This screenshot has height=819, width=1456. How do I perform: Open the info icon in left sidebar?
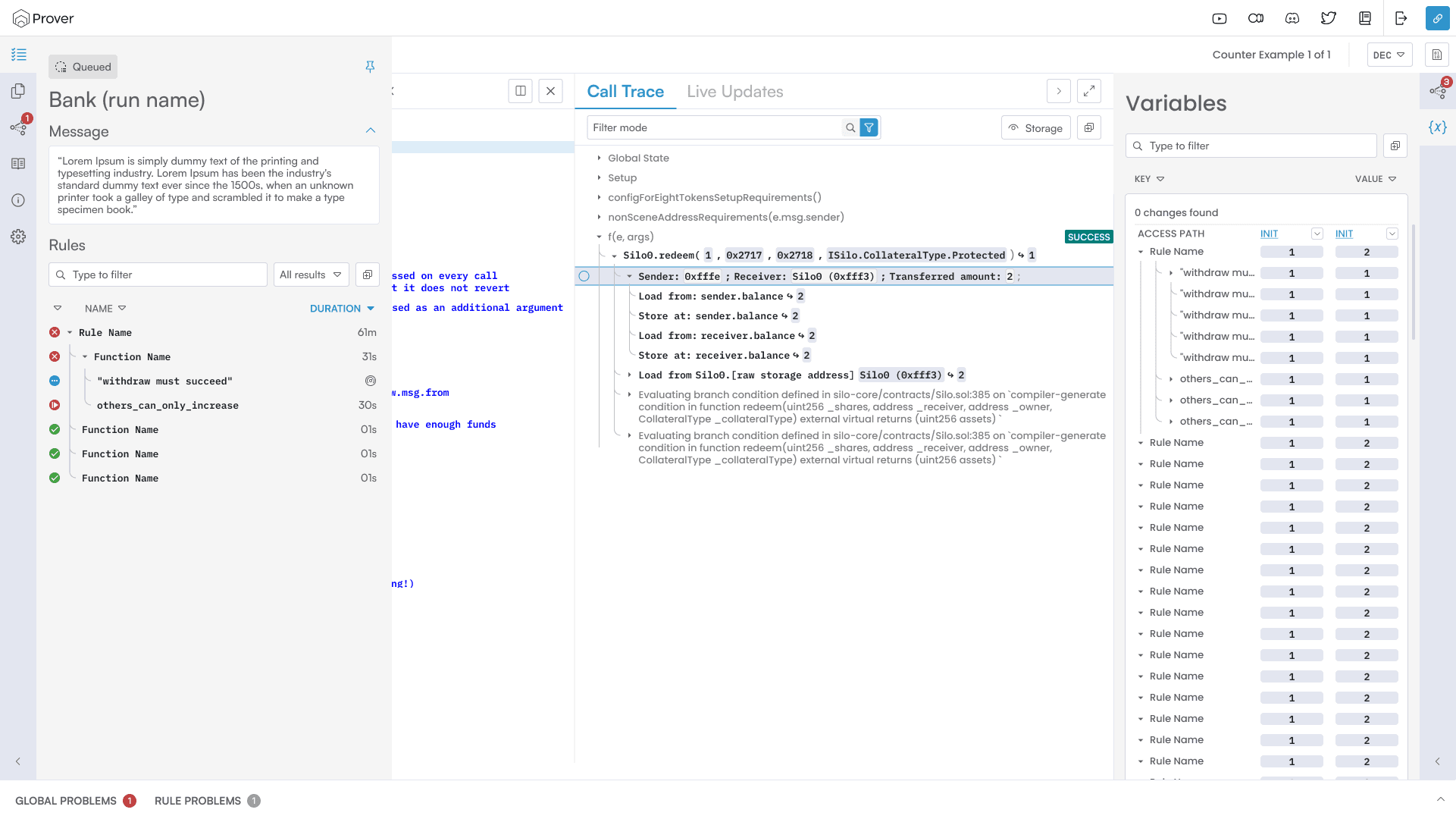[x=18, y=200]
